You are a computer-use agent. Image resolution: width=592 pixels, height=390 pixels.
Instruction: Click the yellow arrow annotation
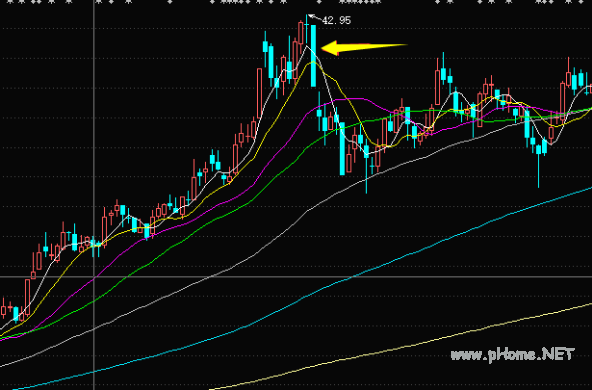pos(364,48)
